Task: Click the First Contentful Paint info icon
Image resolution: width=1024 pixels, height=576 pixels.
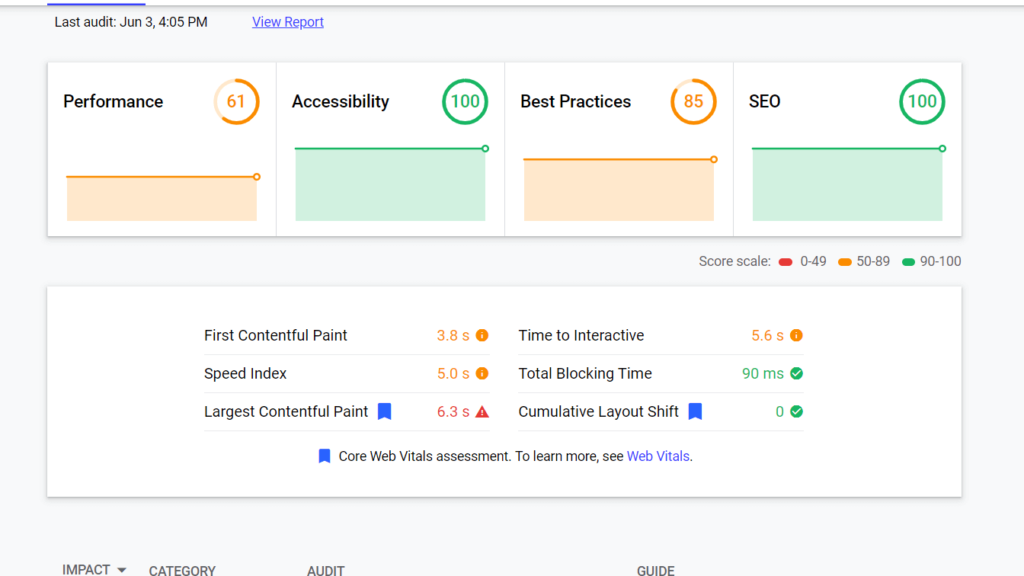Action: (x=482, y=335)
